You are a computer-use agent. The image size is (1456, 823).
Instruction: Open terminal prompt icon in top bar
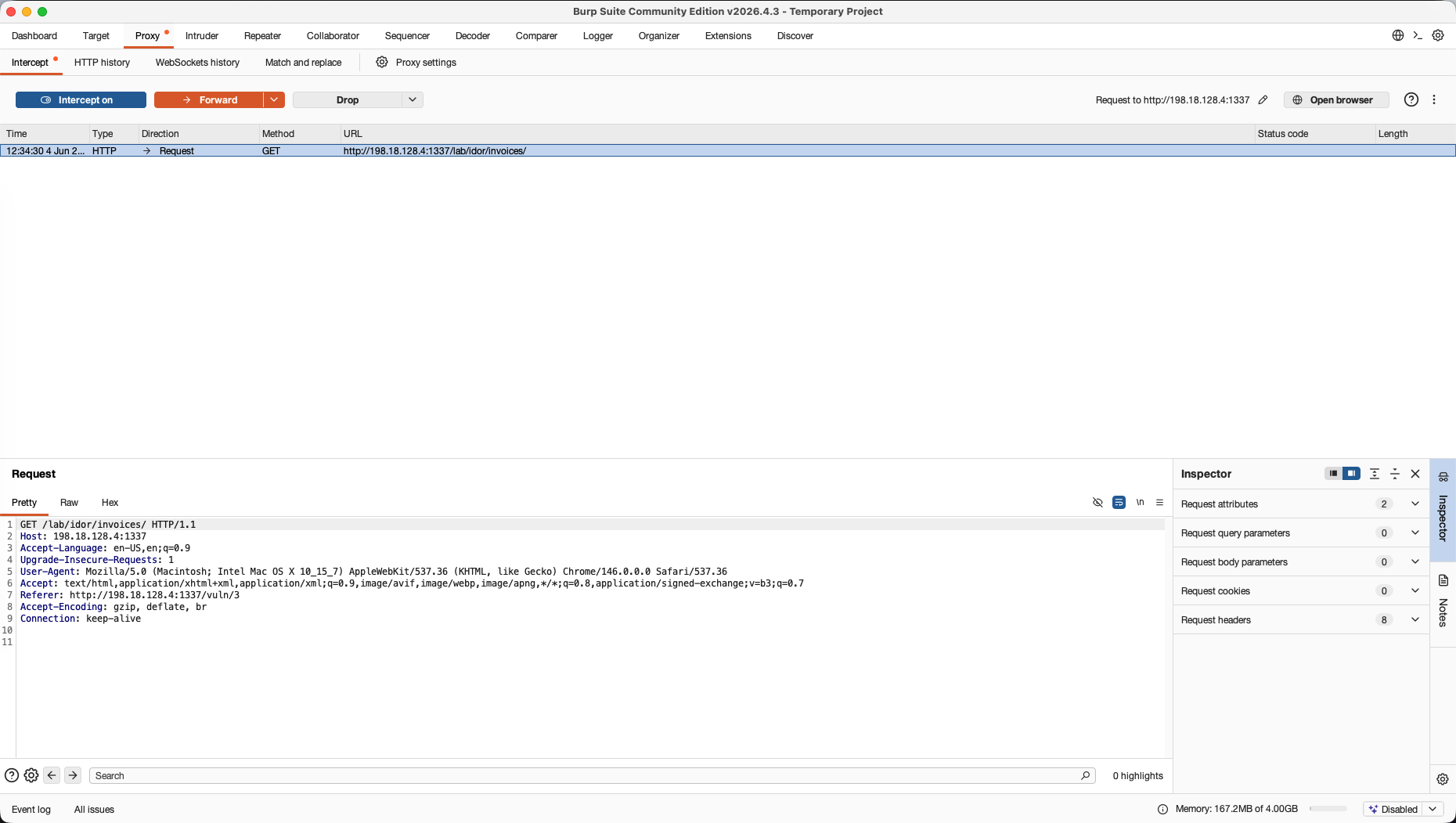tap(1418, 35)
